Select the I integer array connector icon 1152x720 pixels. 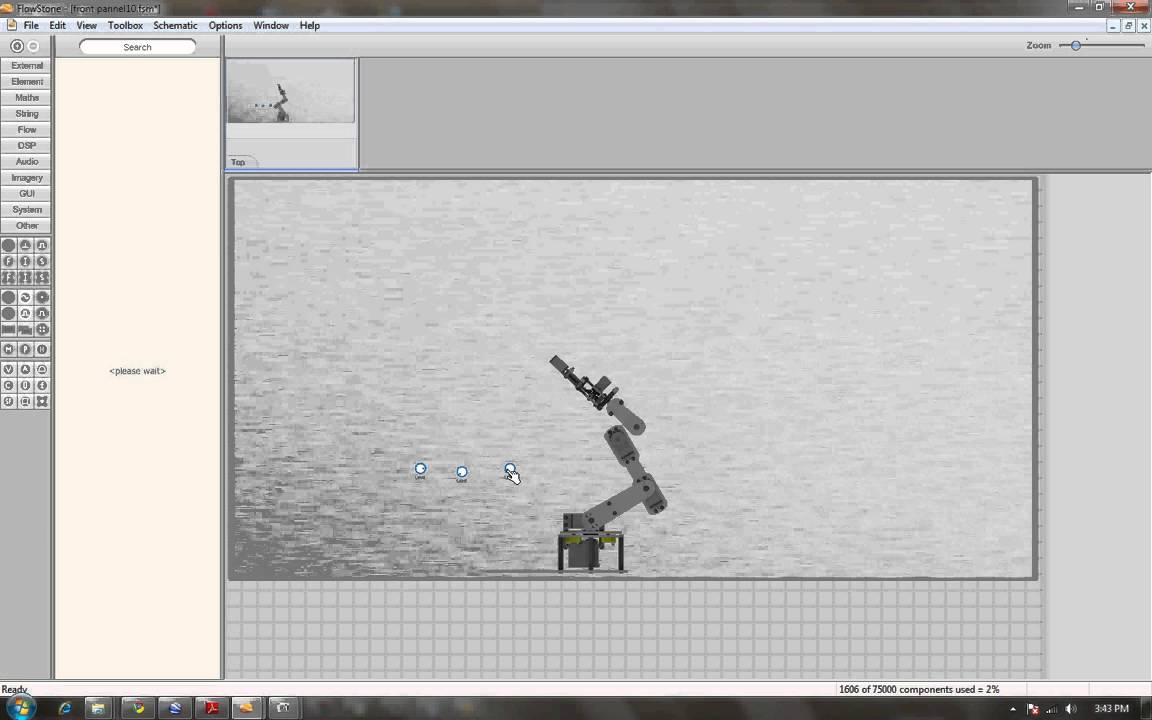click(x=25, y=278)
